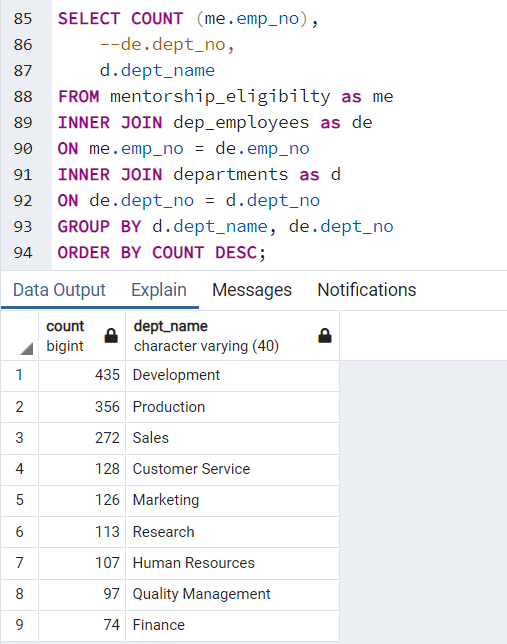Place cursor on the commented de.dept_no line
This screenshot has width=507, height=644.
tap(167, 44)
